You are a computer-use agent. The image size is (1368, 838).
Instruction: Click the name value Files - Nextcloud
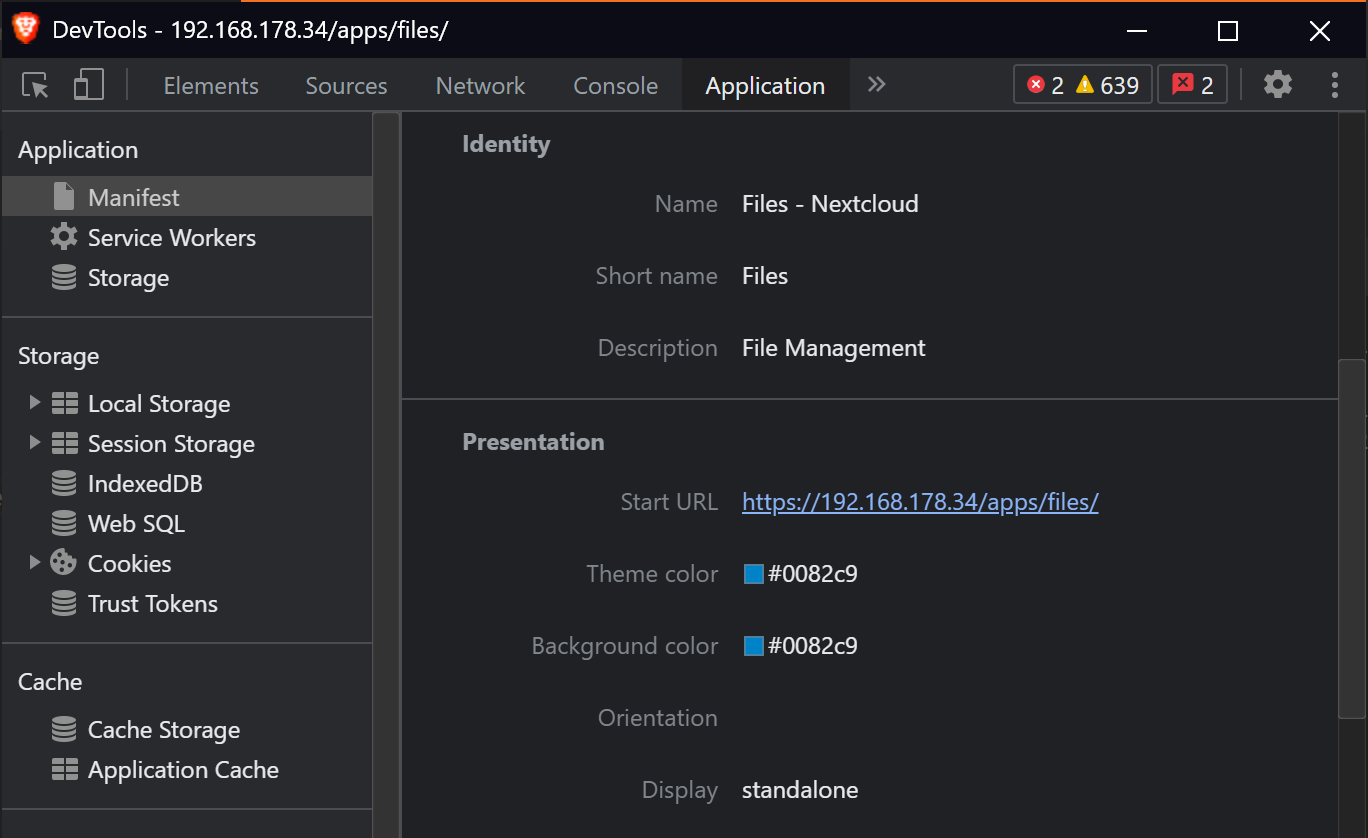pyautogui.click(x=830, y=204)
